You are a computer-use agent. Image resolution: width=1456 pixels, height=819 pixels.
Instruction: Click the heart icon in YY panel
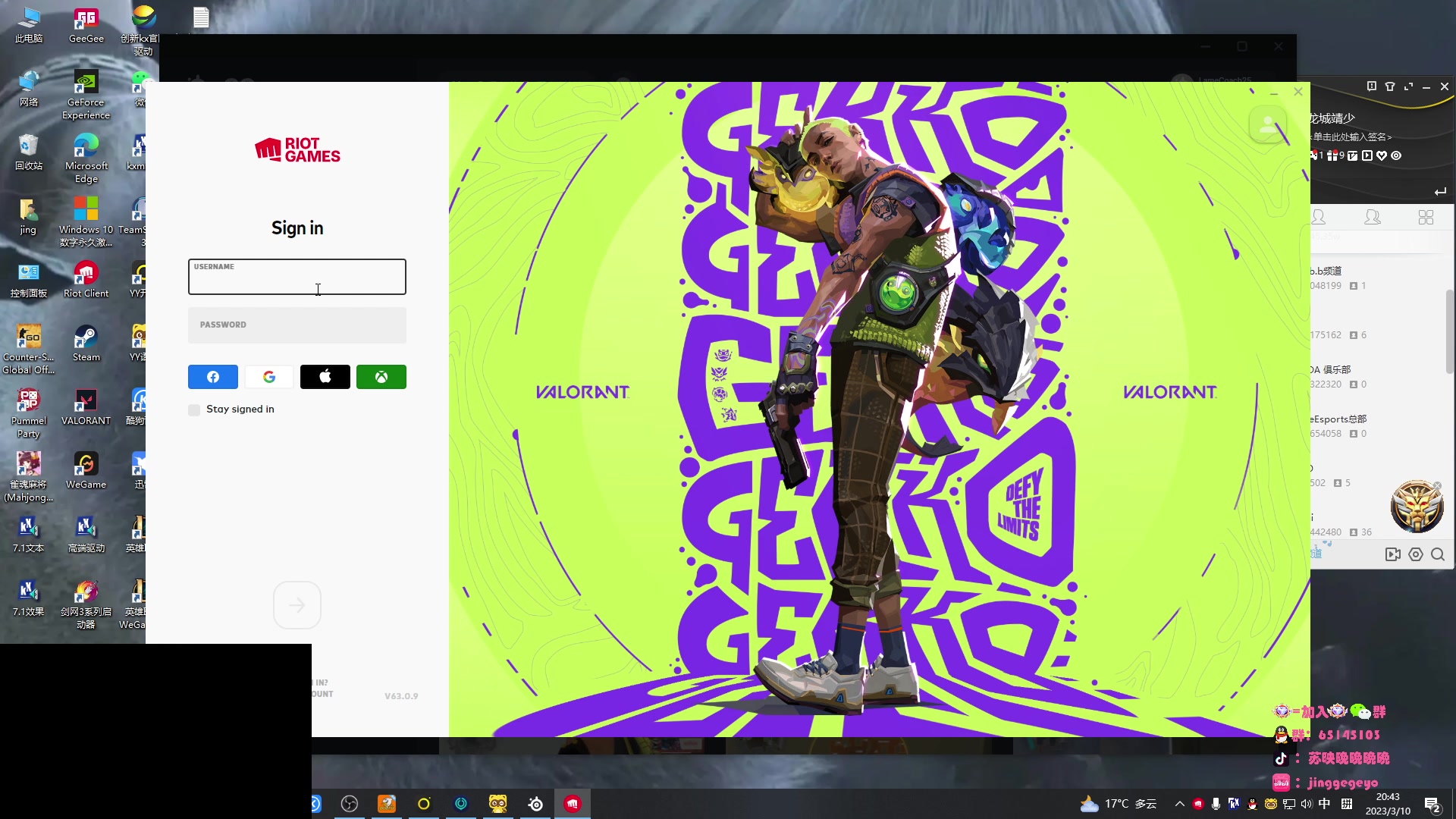tap(1382, 155)
